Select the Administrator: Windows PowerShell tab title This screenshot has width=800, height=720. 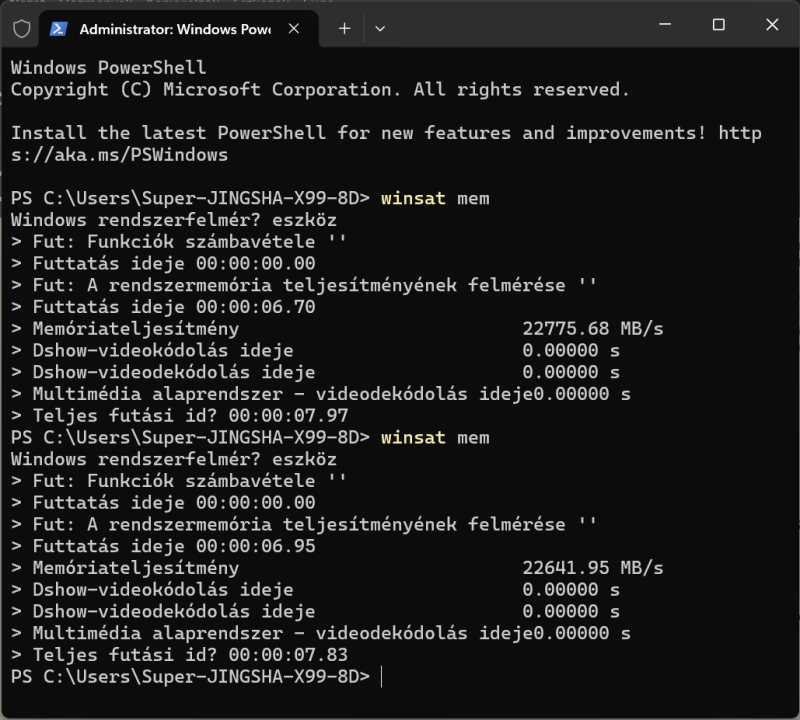(175, 30)
